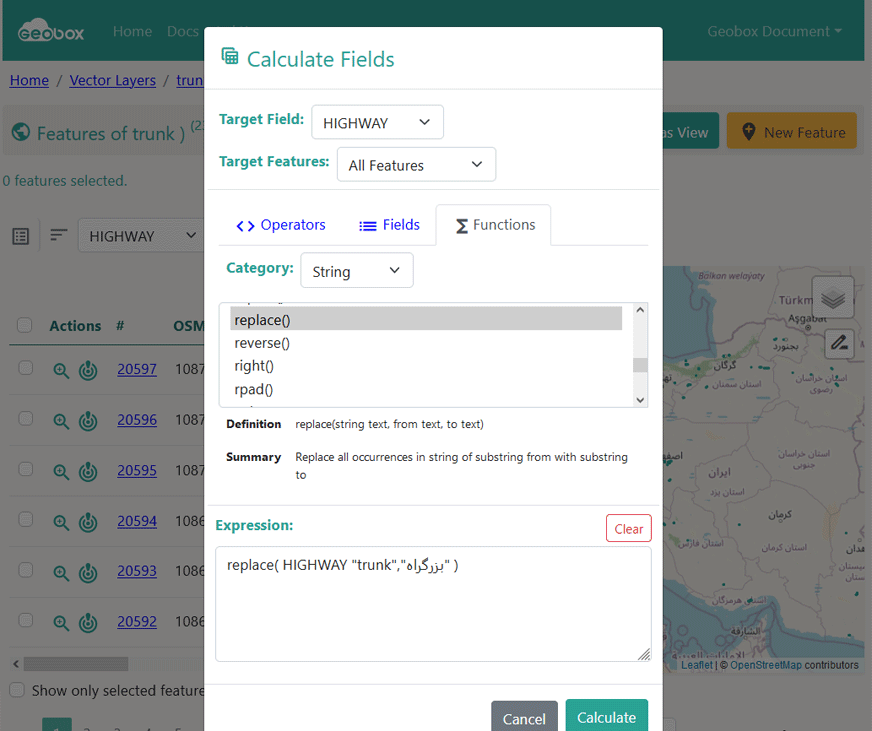Switch to the Operators tab

pos(281,225)
